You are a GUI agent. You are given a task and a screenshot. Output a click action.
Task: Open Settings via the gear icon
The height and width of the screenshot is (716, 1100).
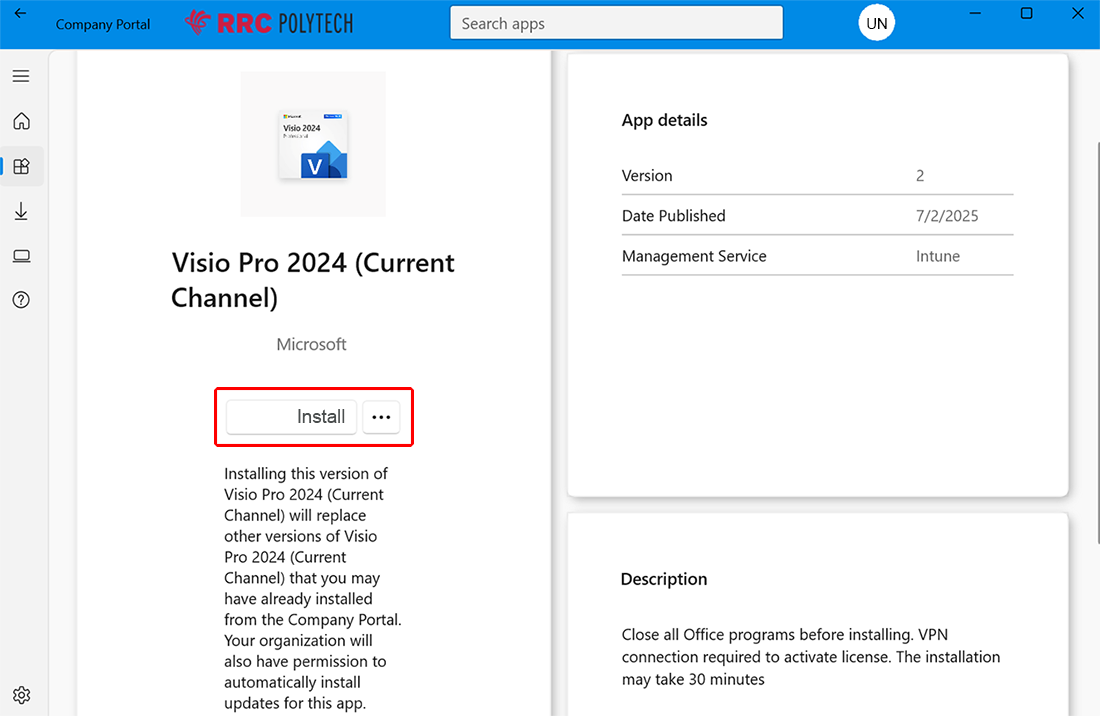coord(21,695)
